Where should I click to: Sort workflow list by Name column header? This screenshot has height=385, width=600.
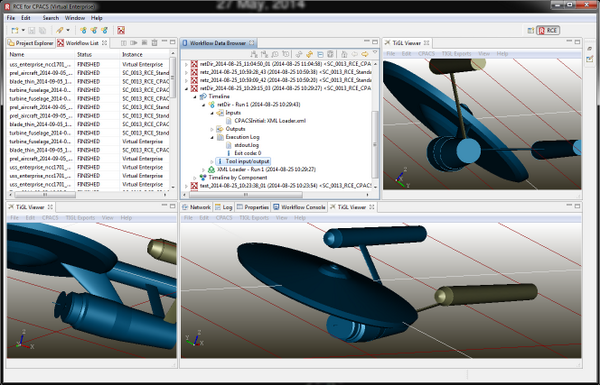[41, 54]
